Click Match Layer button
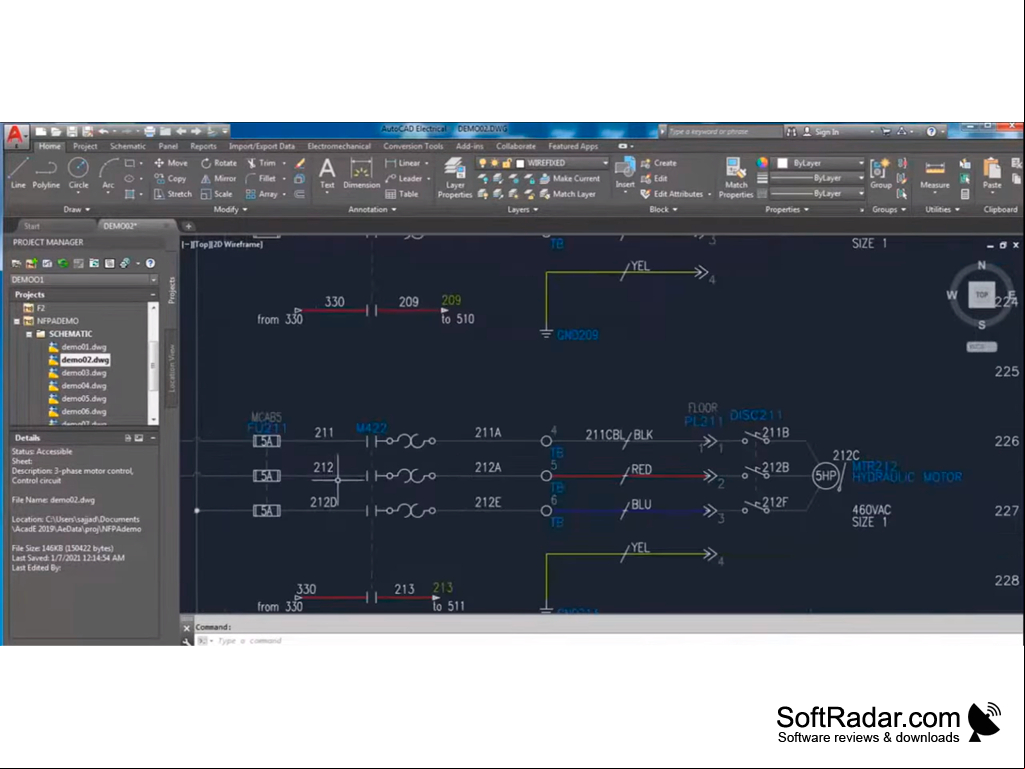The height and width of the screenshot is (769, 1025). 568,194
